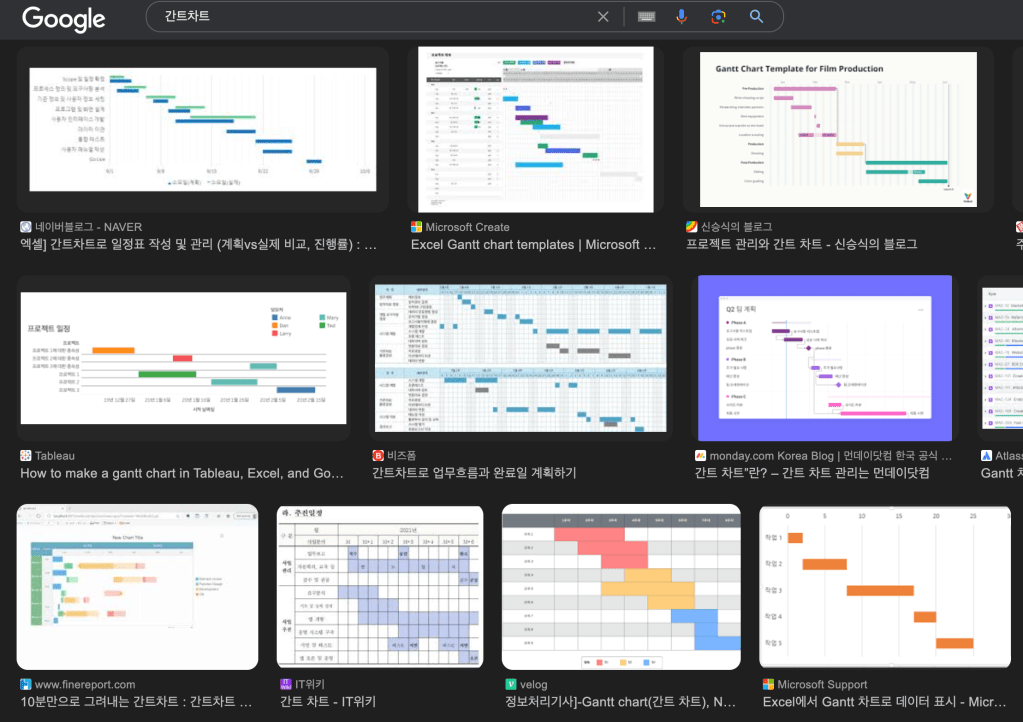1023x722 pixels.
Task: Clear the search box text
Action: pos(603,17)
